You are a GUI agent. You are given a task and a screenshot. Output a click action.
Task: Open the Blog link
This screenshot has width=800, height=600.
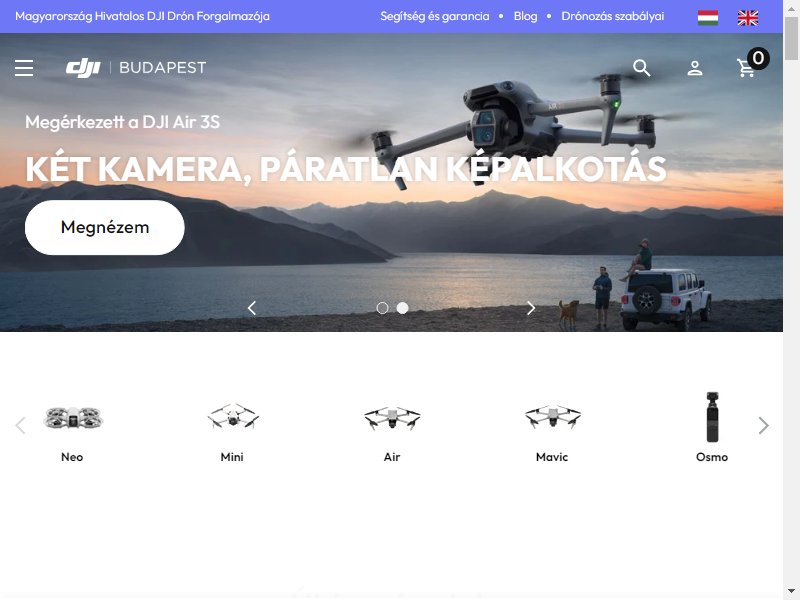click(x=526, y=16)
